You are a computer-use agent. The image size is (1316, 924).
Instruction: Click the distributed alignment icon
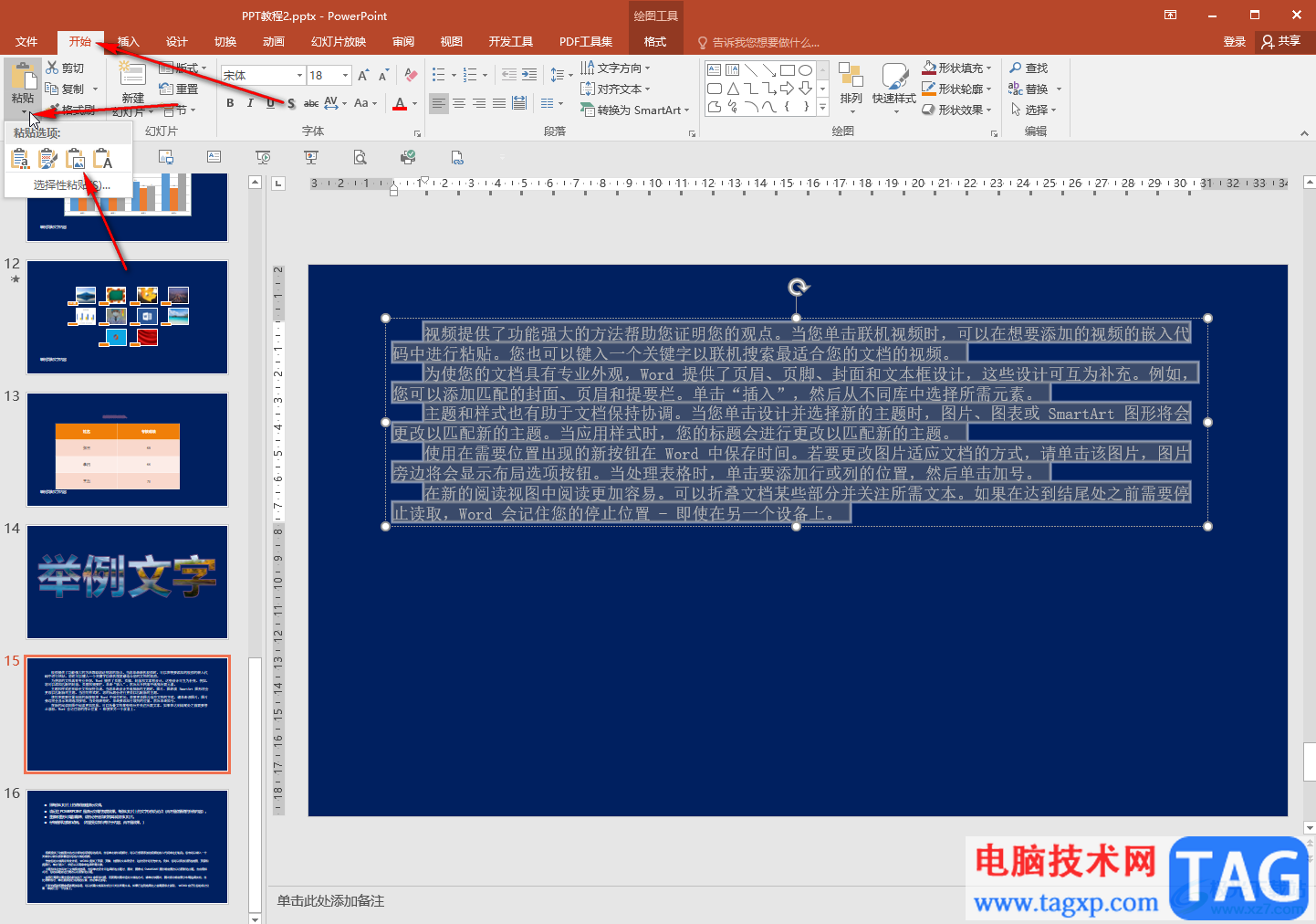(x=519, y=103)
